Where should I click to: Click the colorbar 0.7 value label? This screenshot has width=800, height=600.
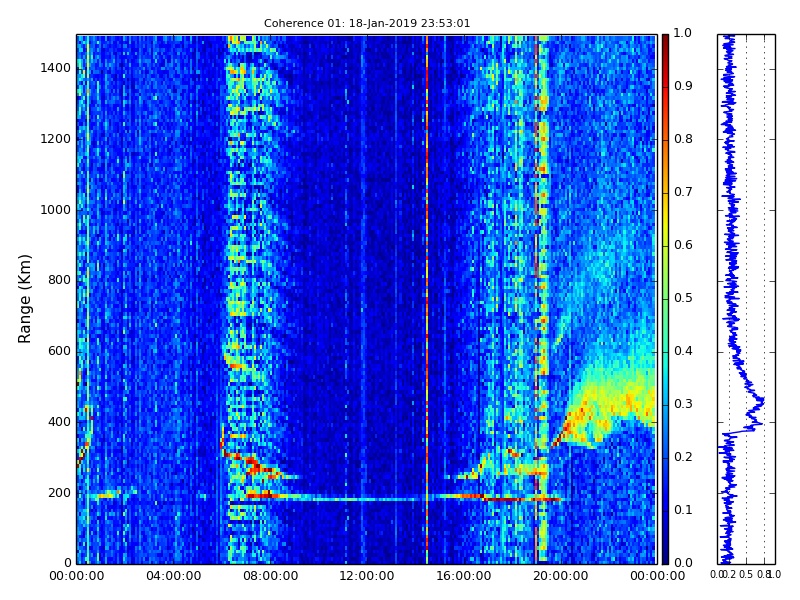click(x=683, y=192)
